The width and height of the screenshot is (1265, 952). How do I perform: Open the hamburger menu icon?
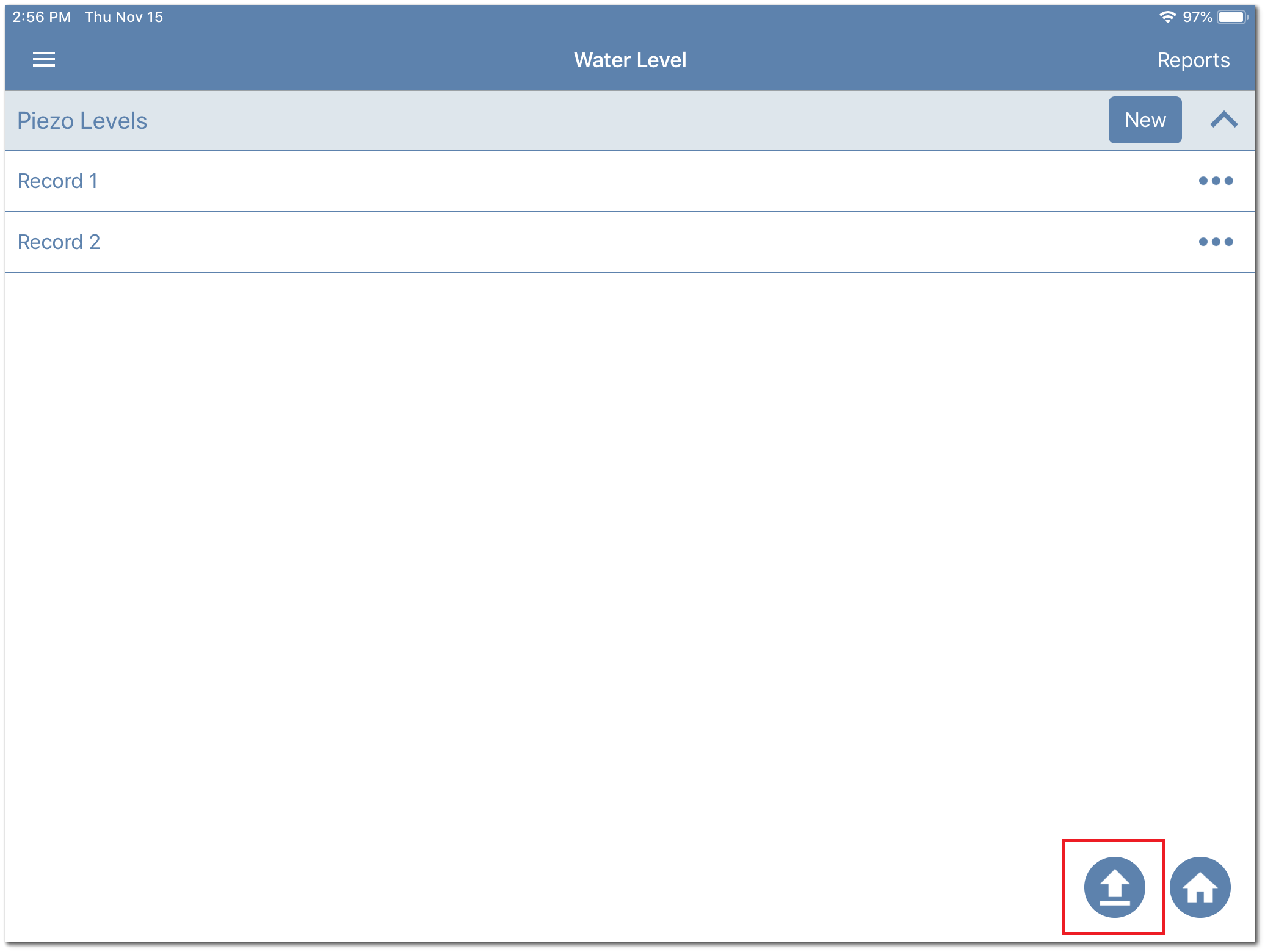coord(44,59)
